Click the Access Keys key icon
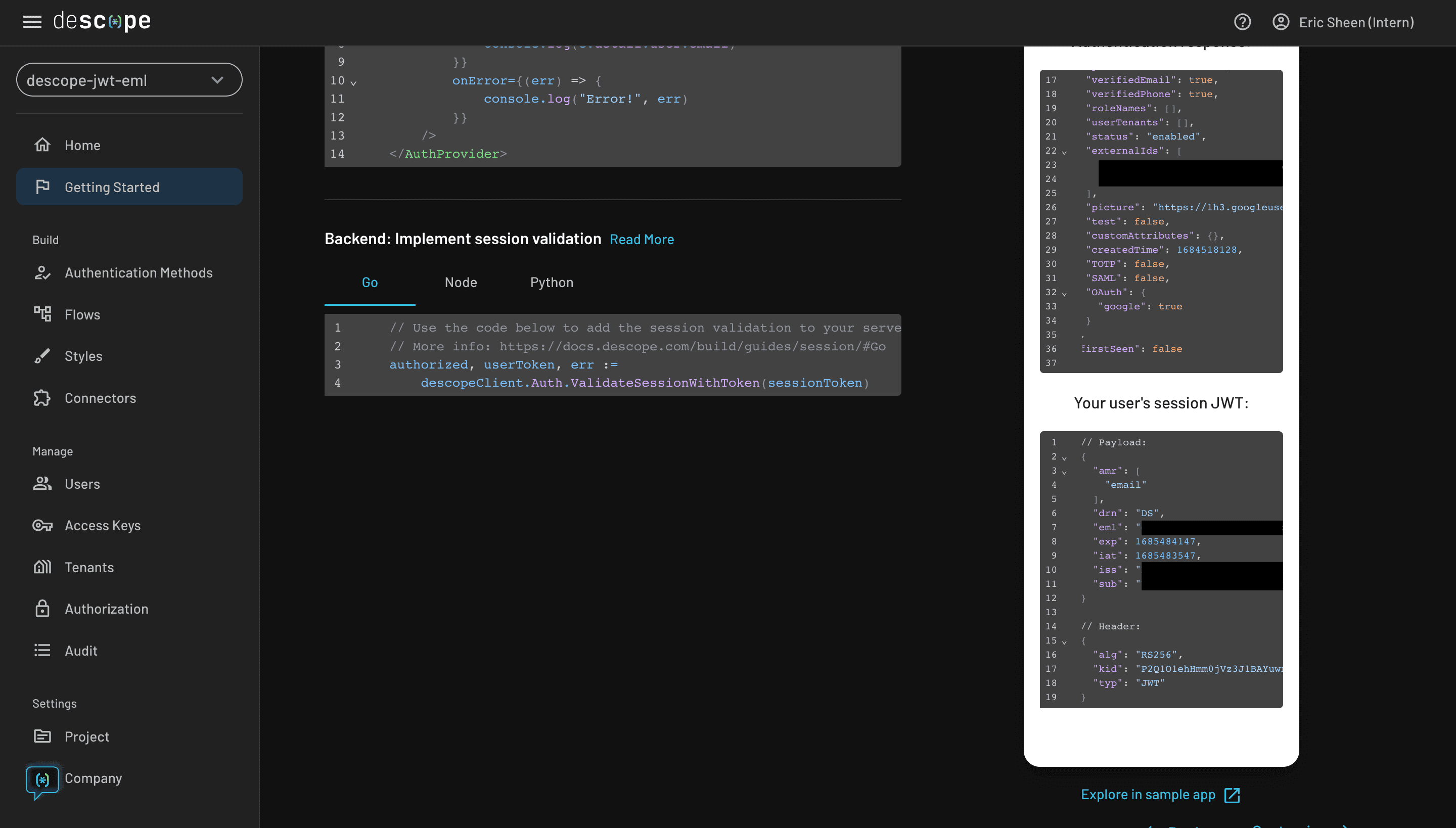The height and width of the screenshot is (828, 1456). 43,525
